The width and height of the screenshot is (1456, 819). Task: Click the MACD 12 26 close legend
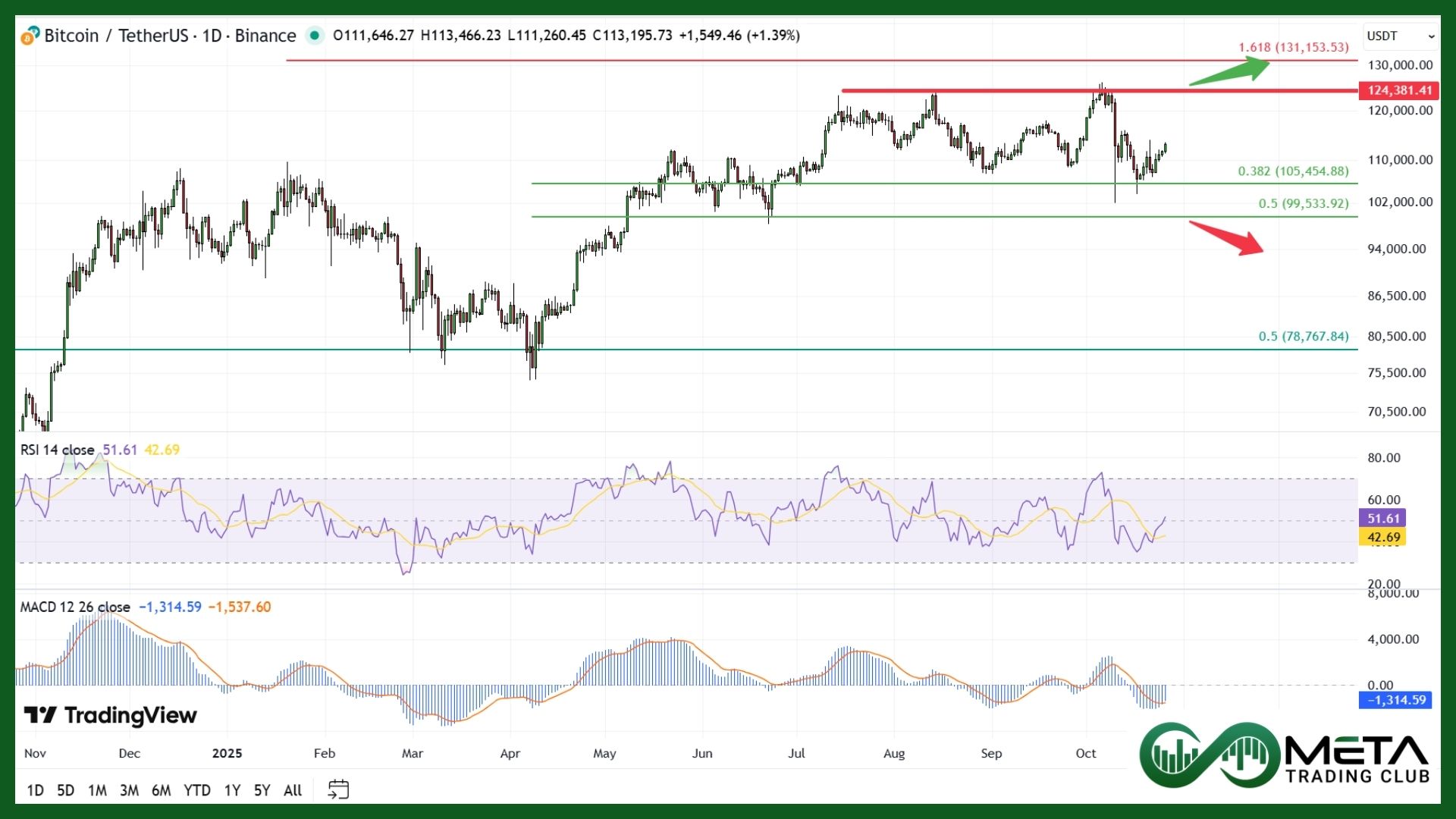(x=75, y=607)
